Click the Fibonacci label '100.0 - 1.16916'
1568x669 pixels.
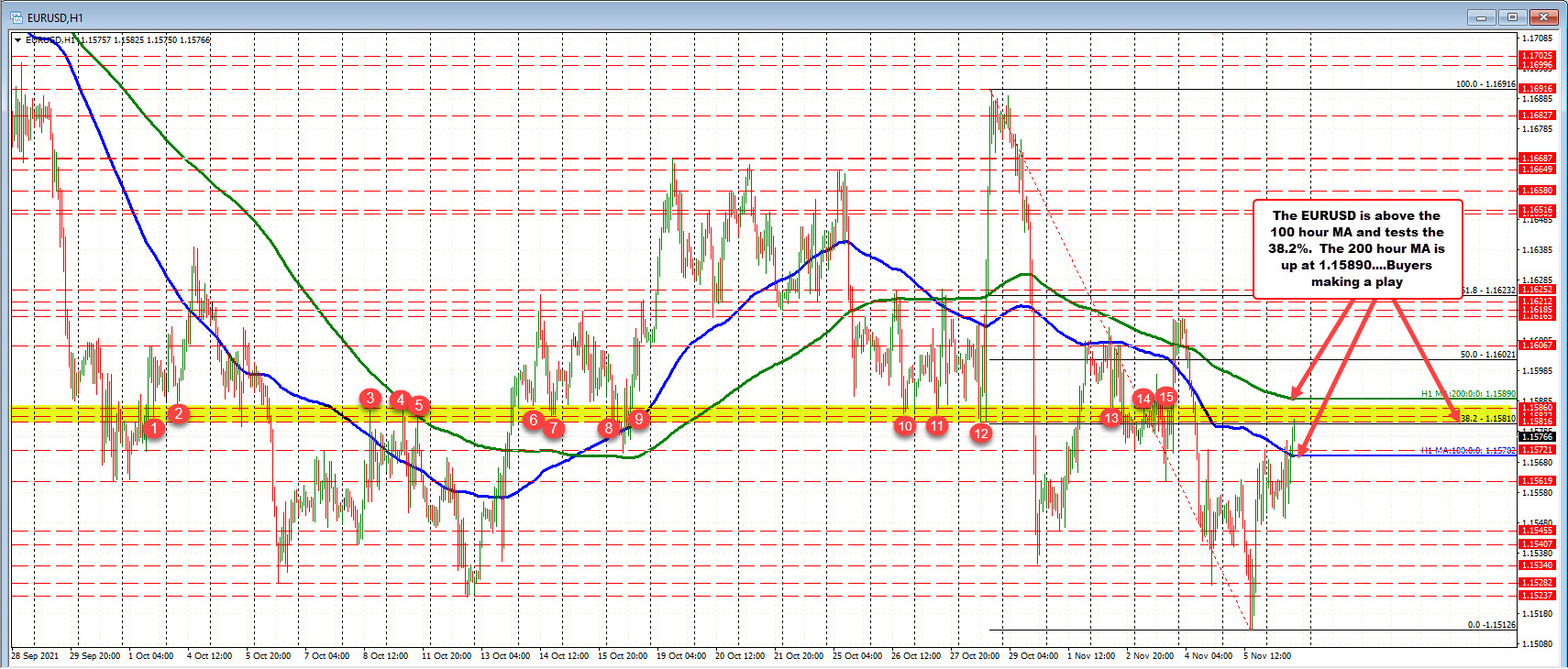point(1485,84)
